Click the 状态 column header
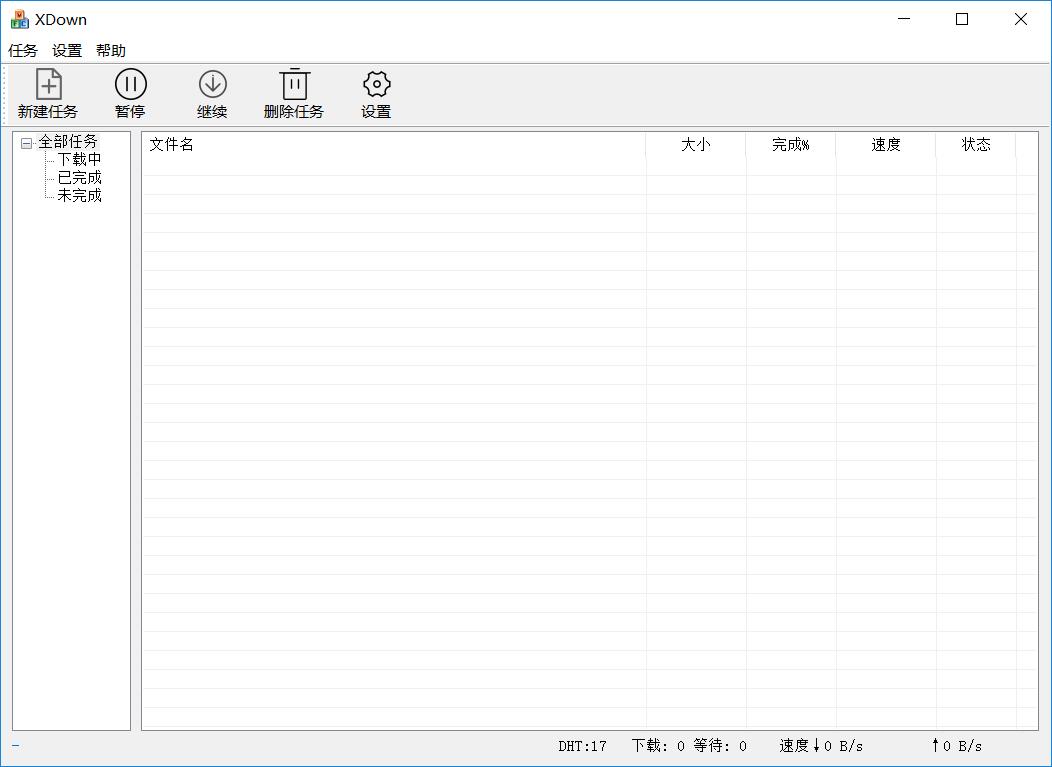1052x767 pixels. [975, 144]
